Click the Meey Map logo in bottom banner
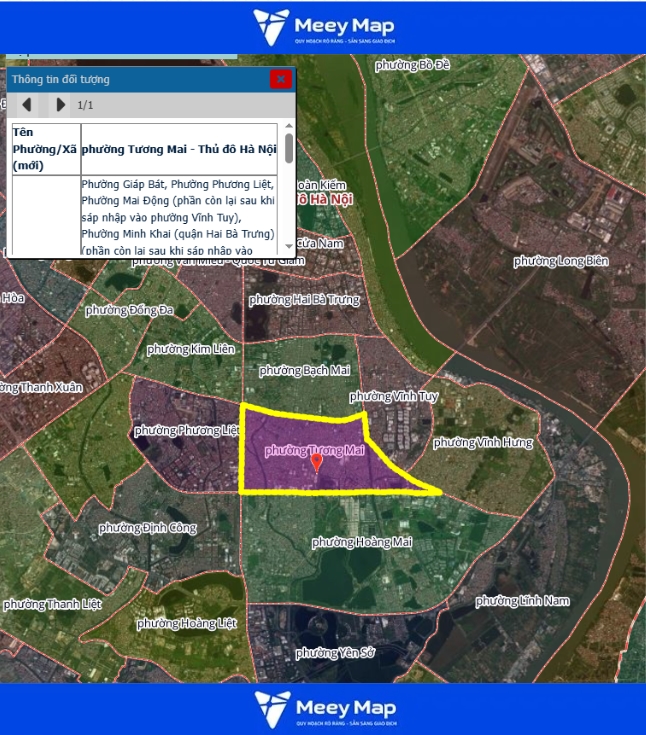This screenshot has width=646, height=735. pos(323,708)
